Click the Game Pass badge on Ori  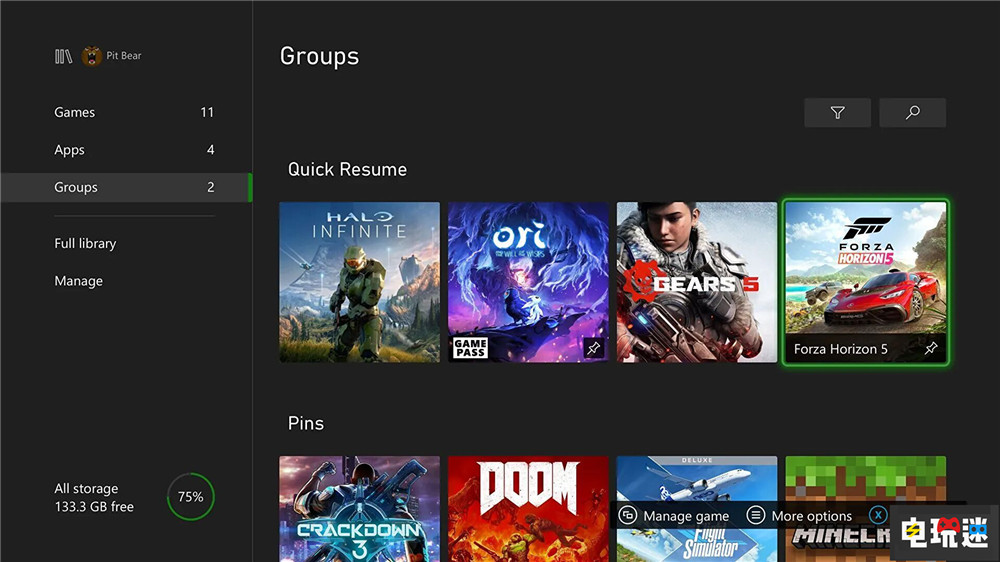pyautogui.click(x=471, y=348)
